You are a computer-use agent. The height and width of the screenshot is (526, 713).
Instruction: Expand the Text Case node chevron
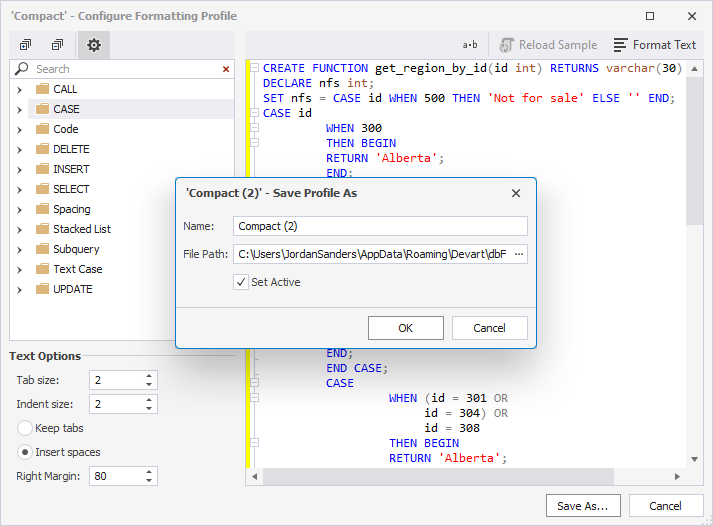tap(19, 270)
